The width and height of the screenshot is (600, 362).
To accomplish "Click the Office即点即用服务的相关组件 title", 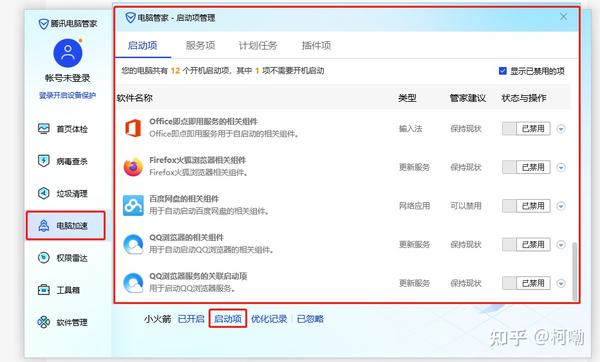I will click(203, 122).
